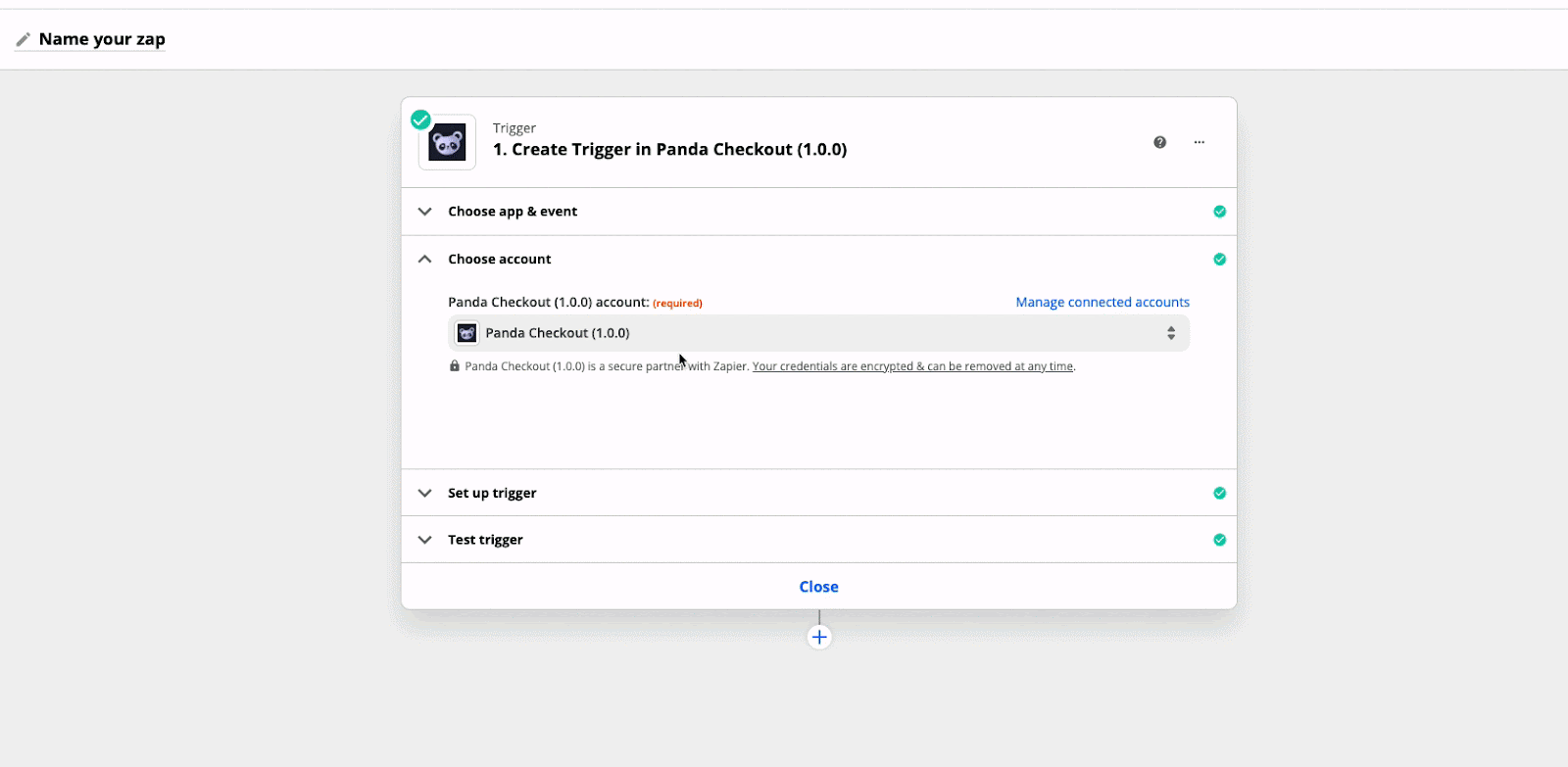Add a step with the plus button
The height and width of the screenshot is (767, 1568).
[x=819, y=638]
